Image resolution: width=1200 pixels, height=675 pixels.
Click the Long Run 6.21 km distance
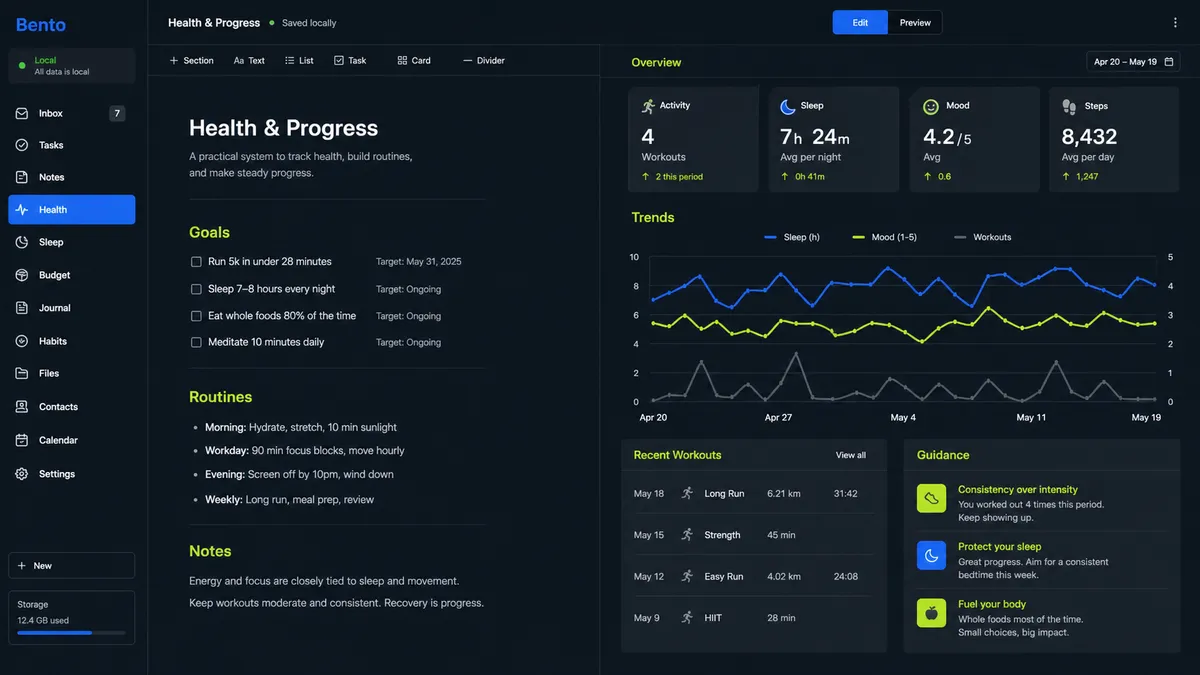point(784,494)
